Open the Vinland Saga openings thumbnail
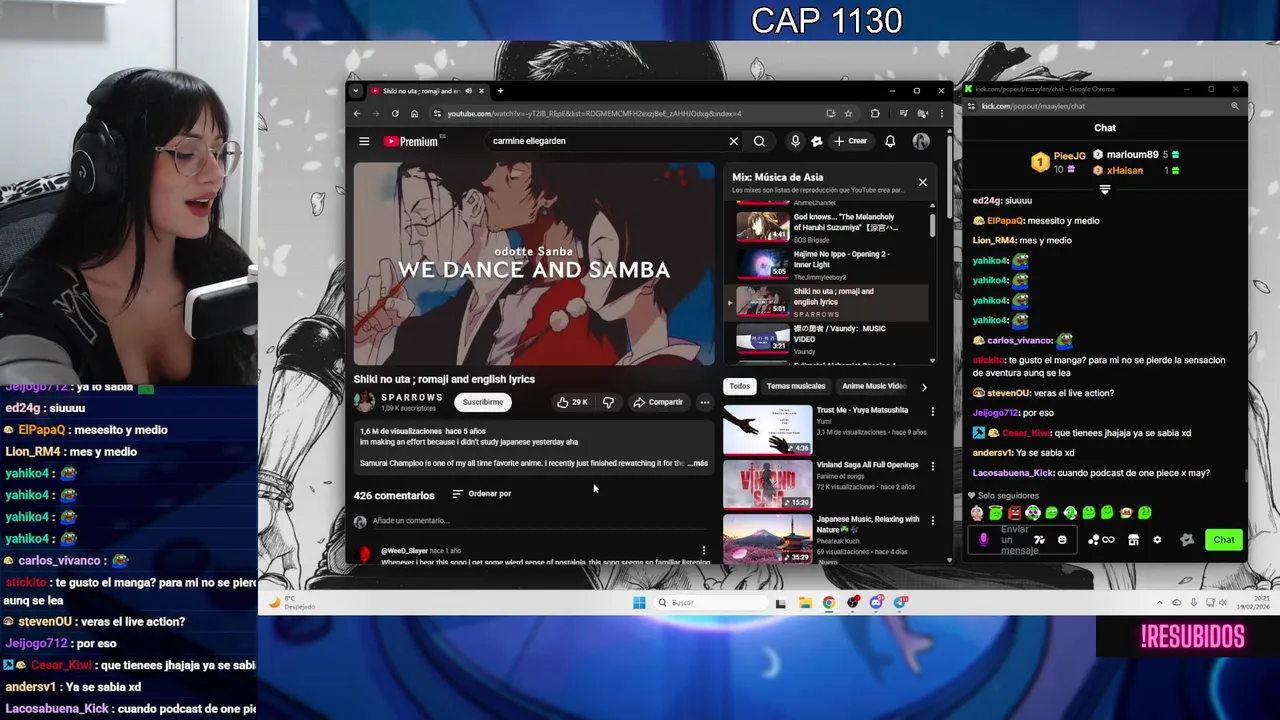Image resolution: width=1280 pixels, height=720 pixels. click(767, 484)
